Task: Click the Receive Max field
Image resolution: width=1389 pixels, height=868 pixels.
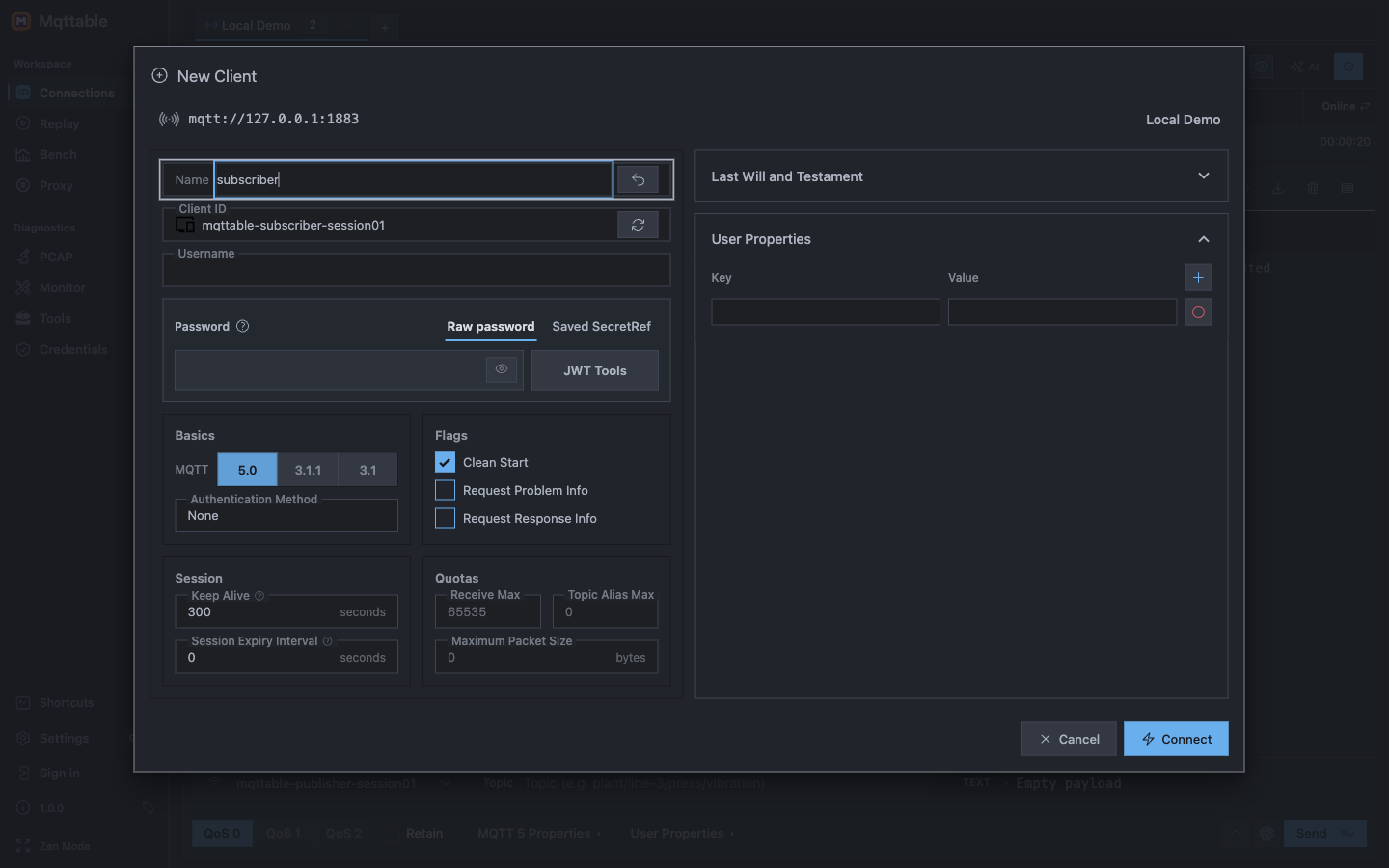Action: 488,611
